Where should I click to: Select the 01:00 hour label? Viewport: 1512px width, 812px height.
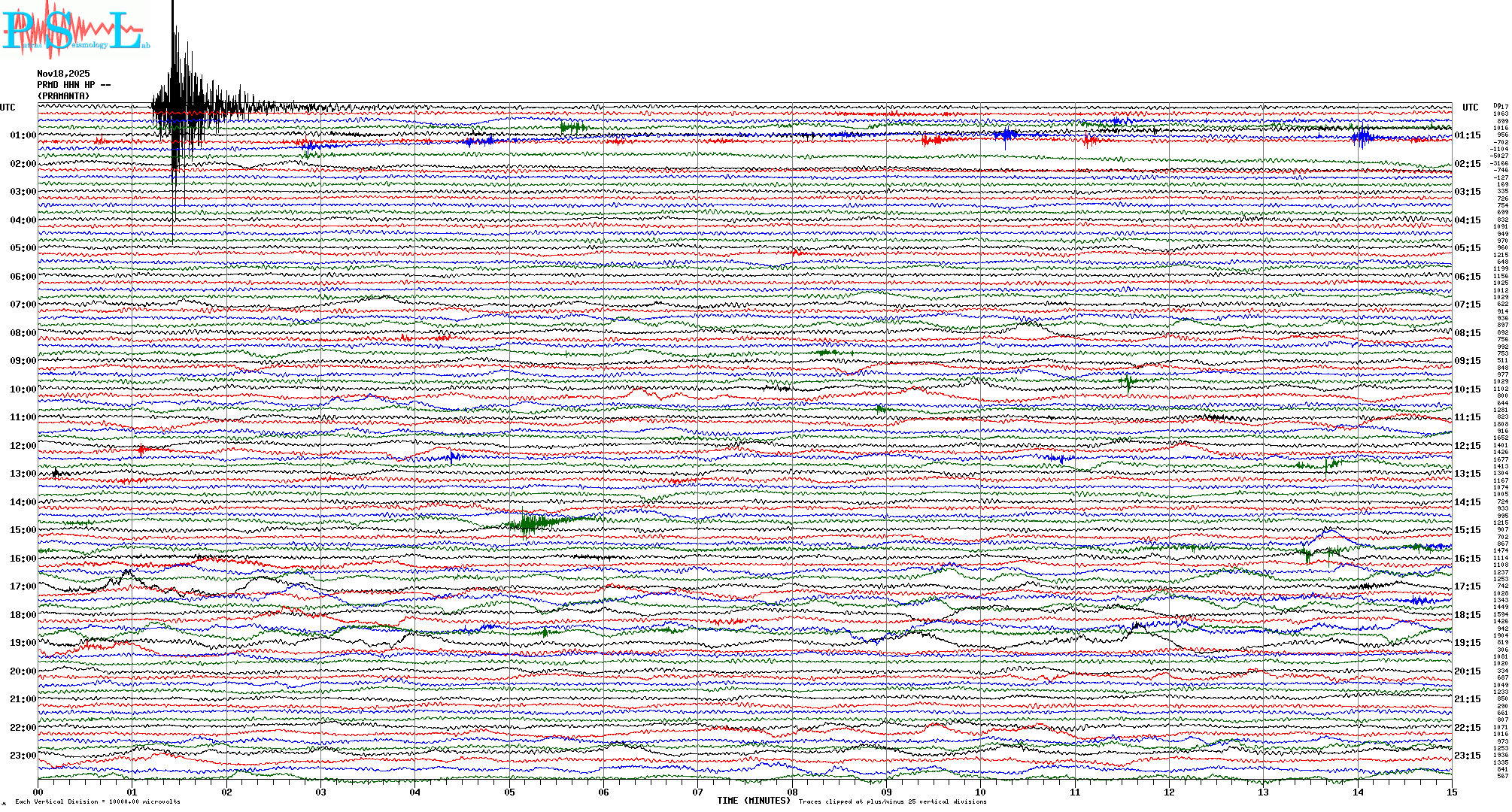coord(23,135)
